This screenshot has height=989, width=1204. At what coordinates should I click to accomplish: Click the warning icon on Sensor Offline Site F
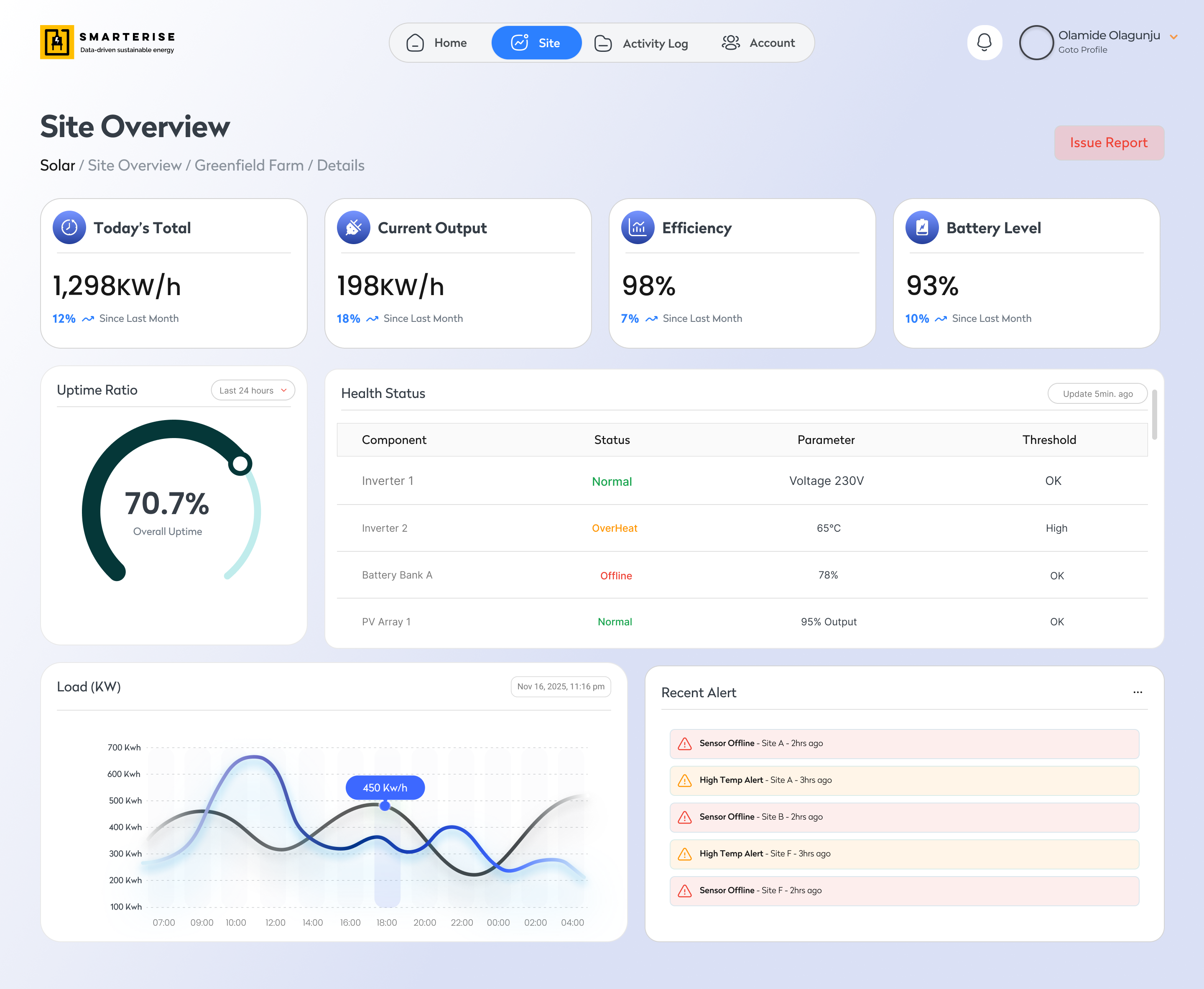pos(685,891)
